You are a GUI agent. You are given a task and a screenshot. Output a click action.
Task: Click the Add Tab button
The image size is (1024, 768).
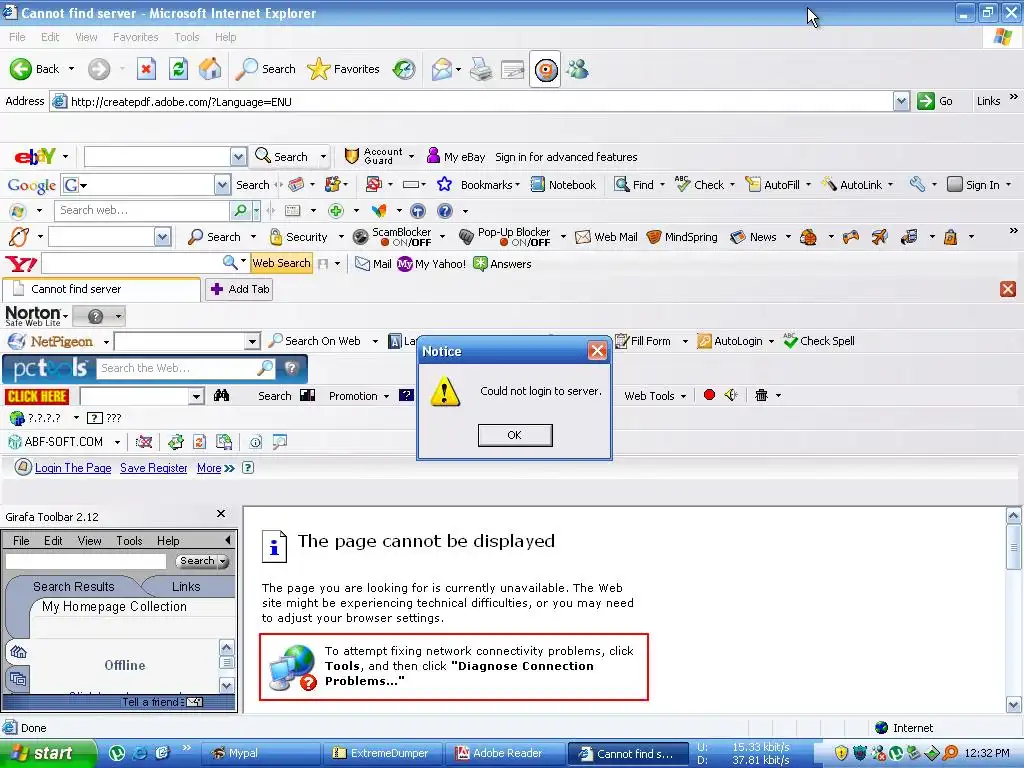(239, 289)
